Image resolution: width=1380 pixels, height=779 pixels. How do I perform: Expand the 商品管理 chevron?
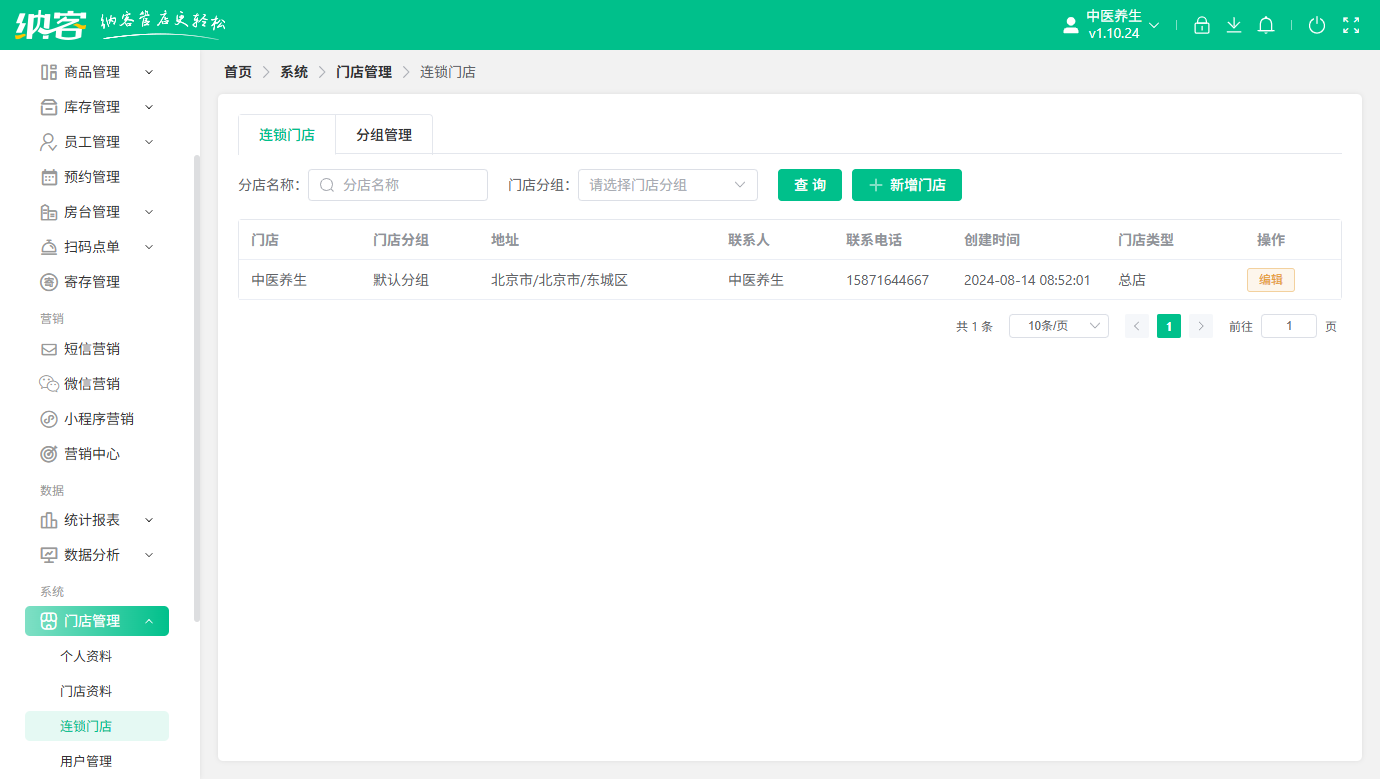149,72
